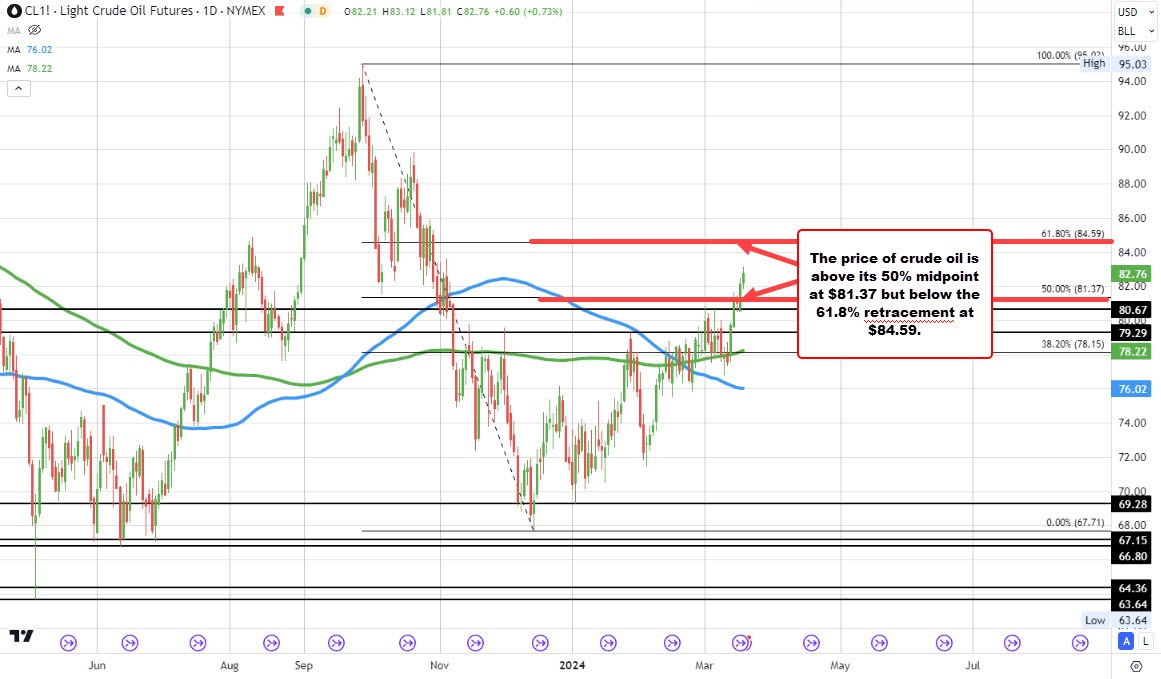
Task: Click the purple jump arrow icon near March
Action: click(x=741, y=643)
